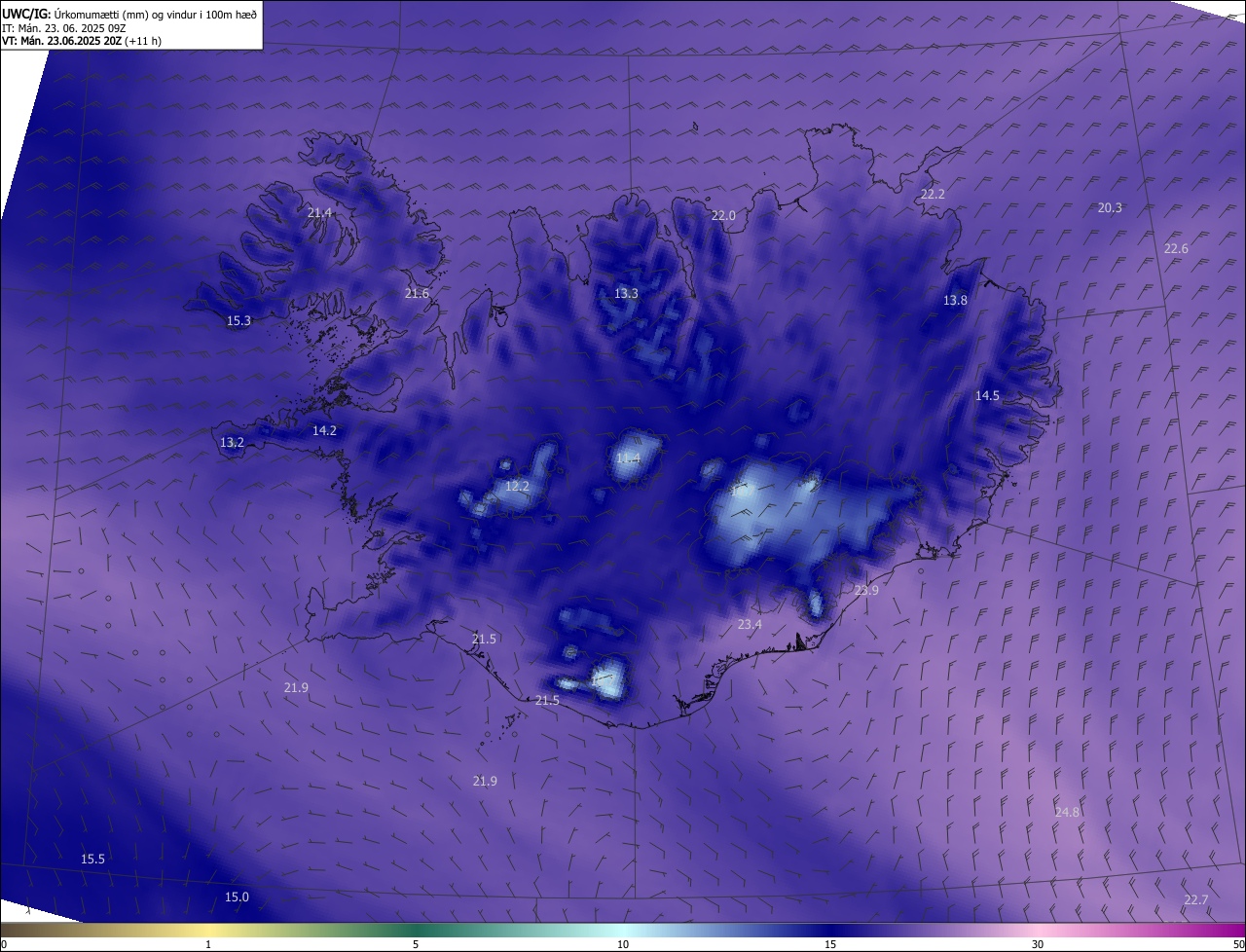Click the 22.7 value offshore
Screen dimensions: 1246x952
1195,899
